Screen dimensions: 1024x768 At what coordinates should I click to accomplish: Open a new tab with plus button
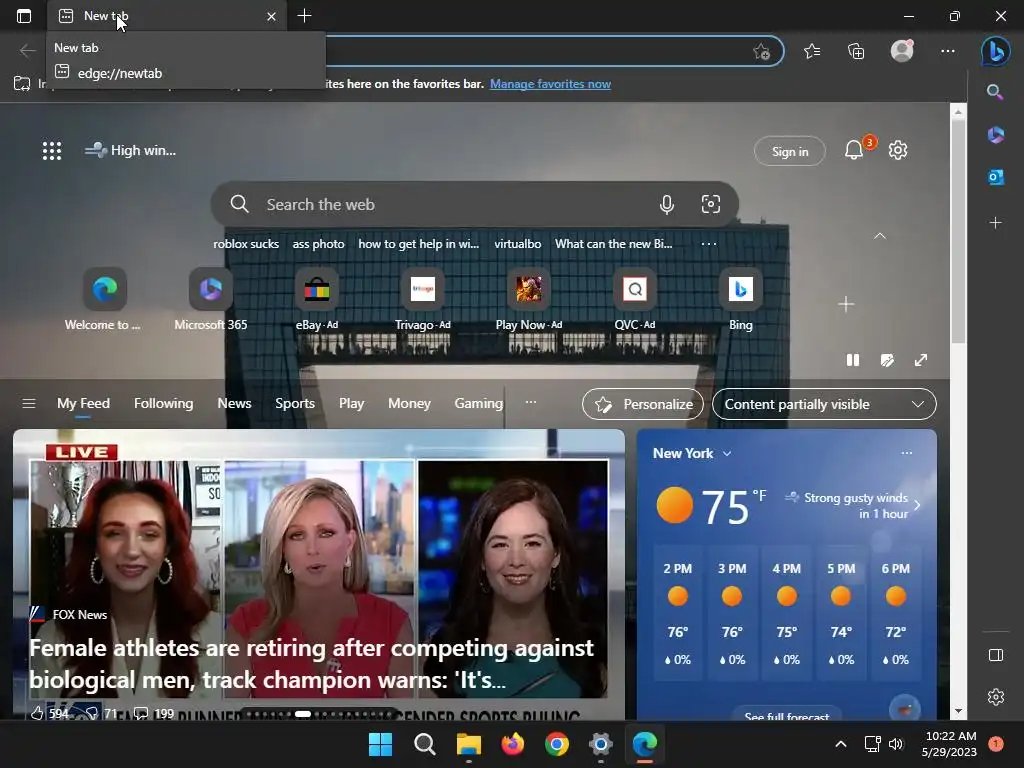point(304,16)
